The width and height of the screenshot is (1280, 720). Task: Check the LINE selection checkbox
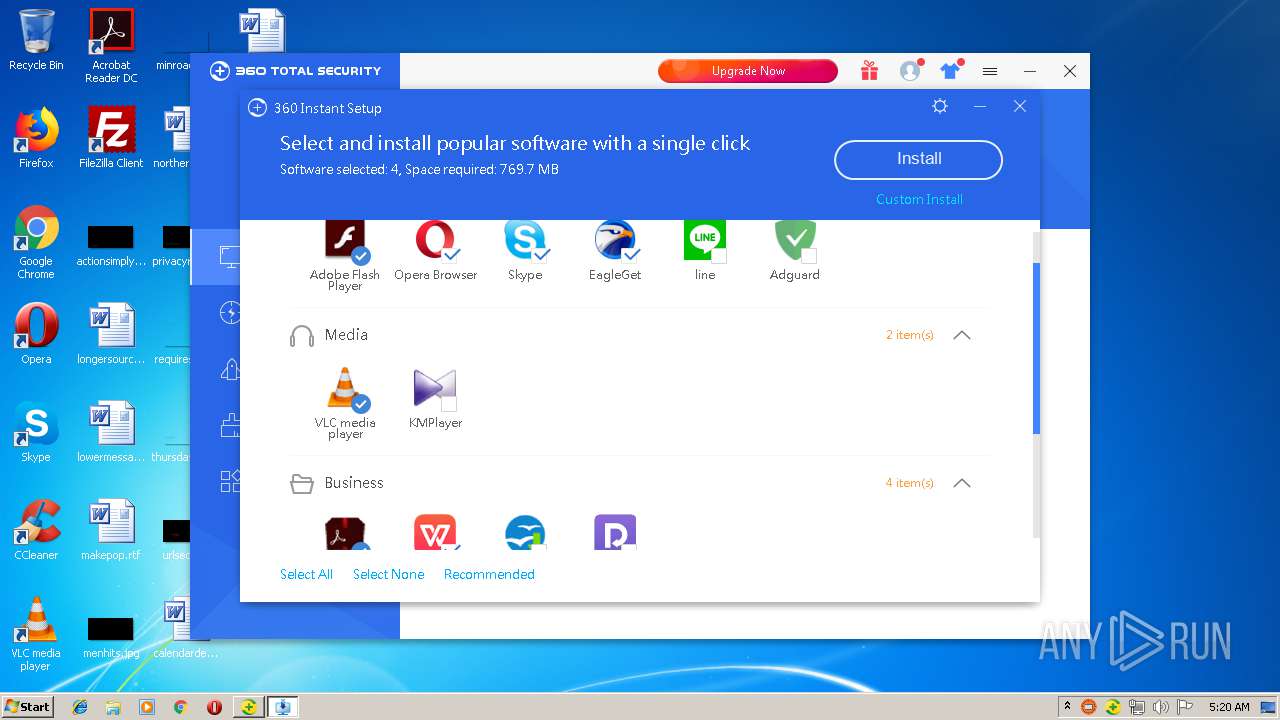(719, 256)
